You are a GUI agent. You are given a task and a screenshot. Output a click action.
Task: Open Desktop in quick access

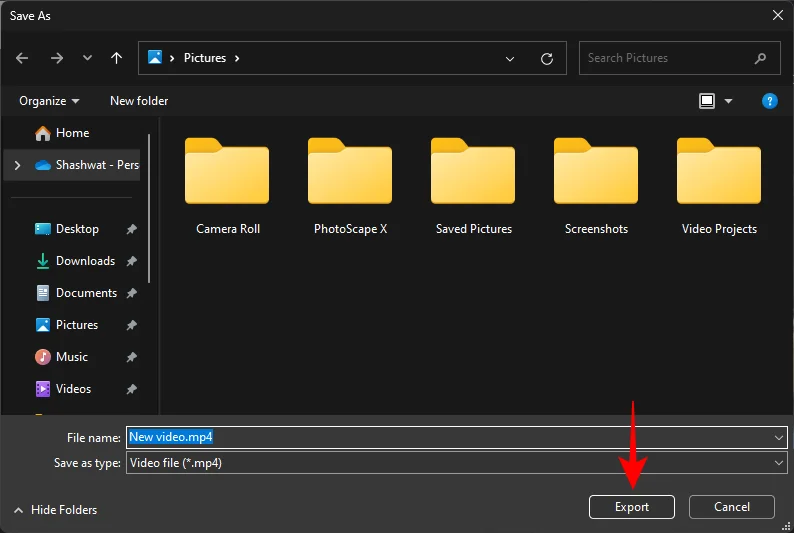click(67, 229)
